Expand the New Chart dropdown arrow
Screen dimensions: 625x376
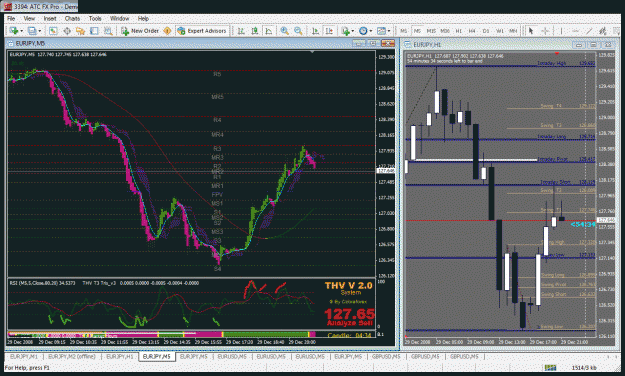coord(21,31)
